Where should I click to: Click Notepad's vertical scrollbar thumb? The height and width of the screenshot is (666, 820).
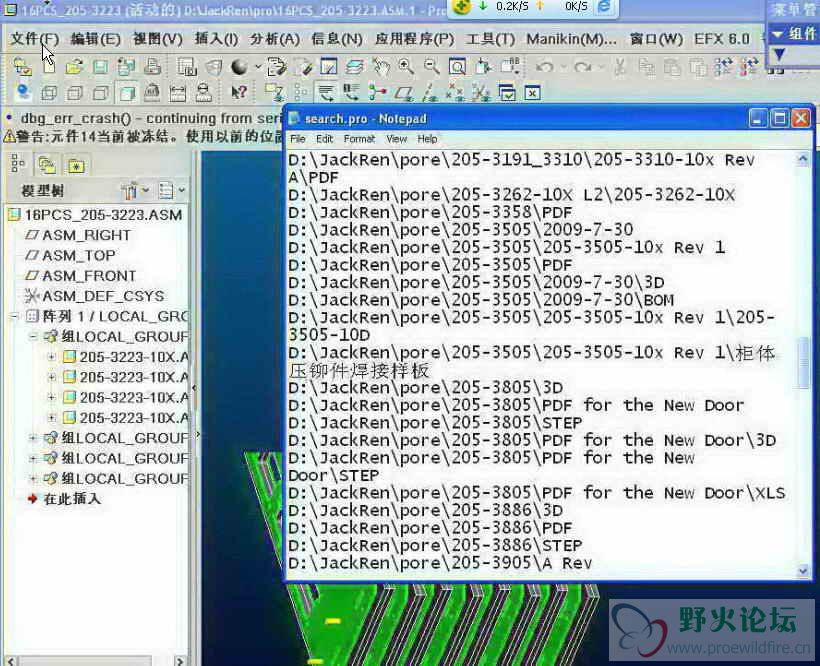803,362
